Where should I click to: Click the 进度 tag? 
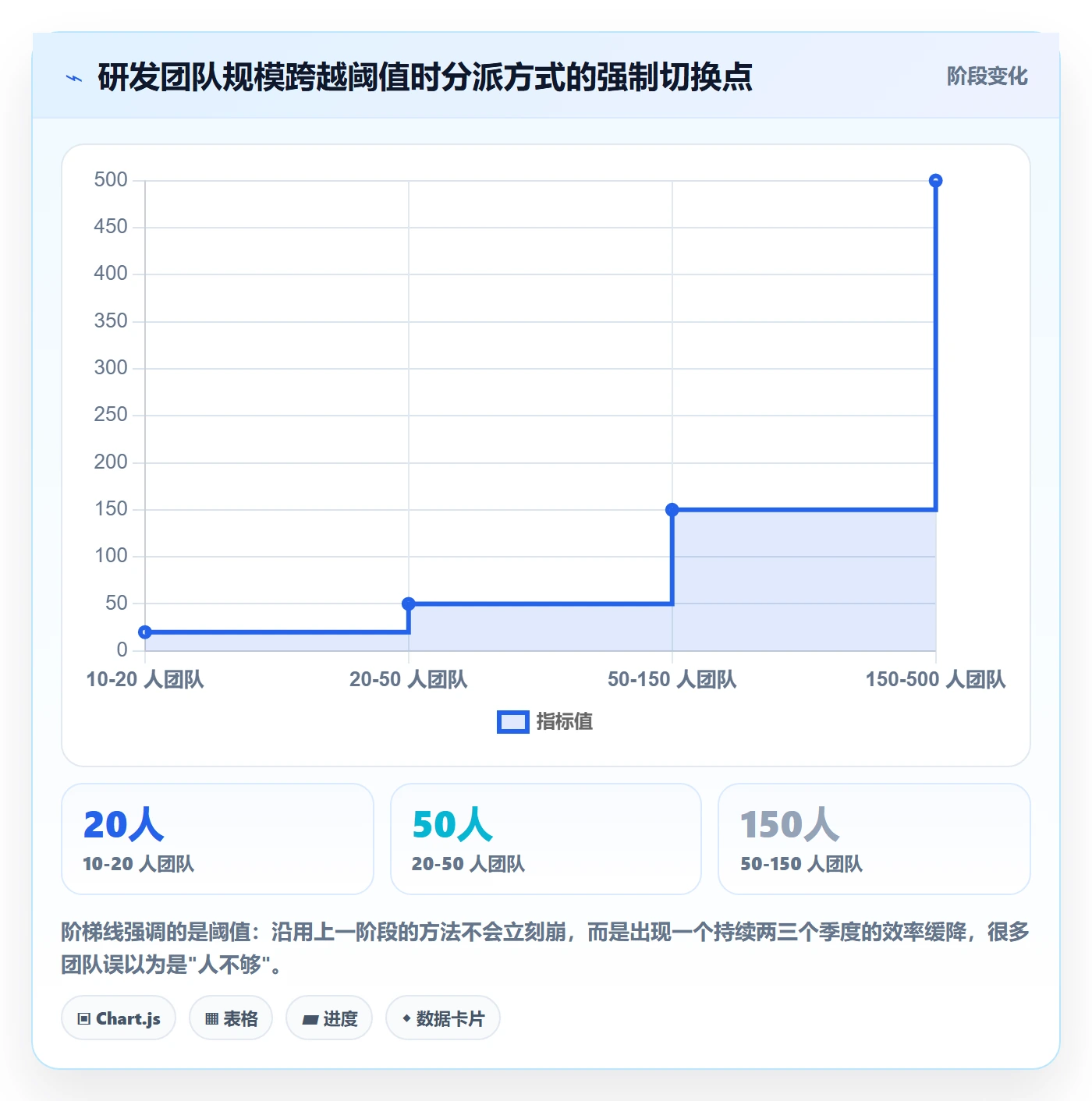[x=329, y=1018]
